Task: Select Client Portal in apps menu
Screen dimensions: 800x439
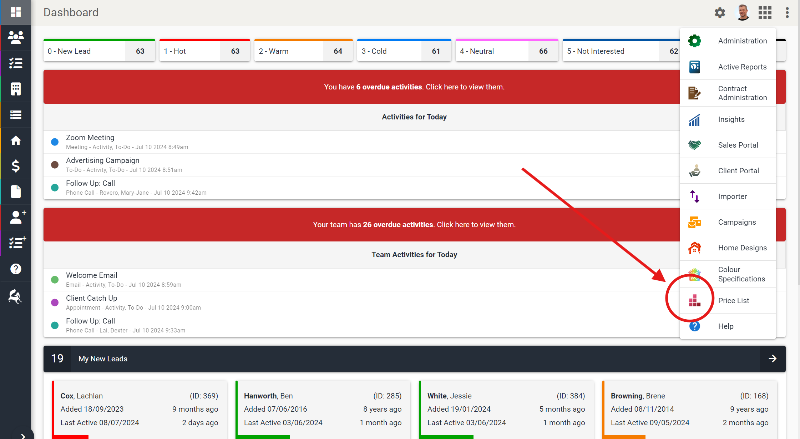Action: pos(728,170)
